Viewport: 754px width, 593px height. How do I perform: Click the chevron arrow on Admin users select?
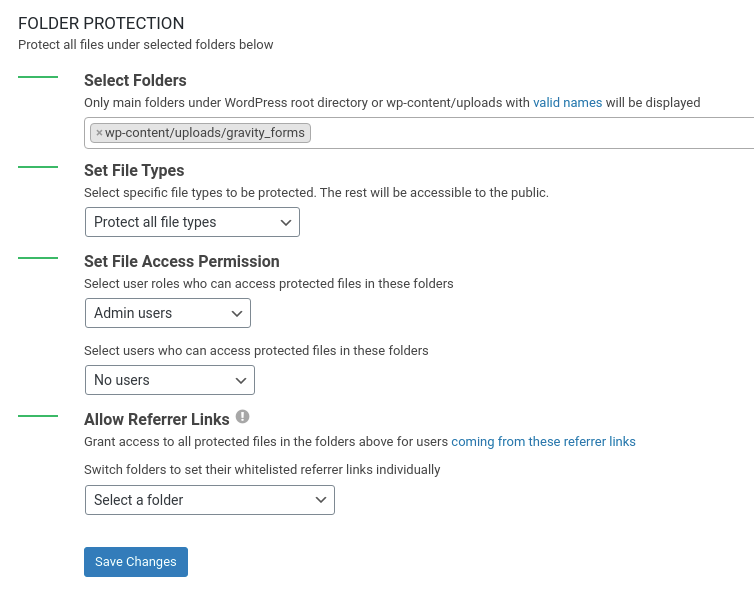coord(237,314)
